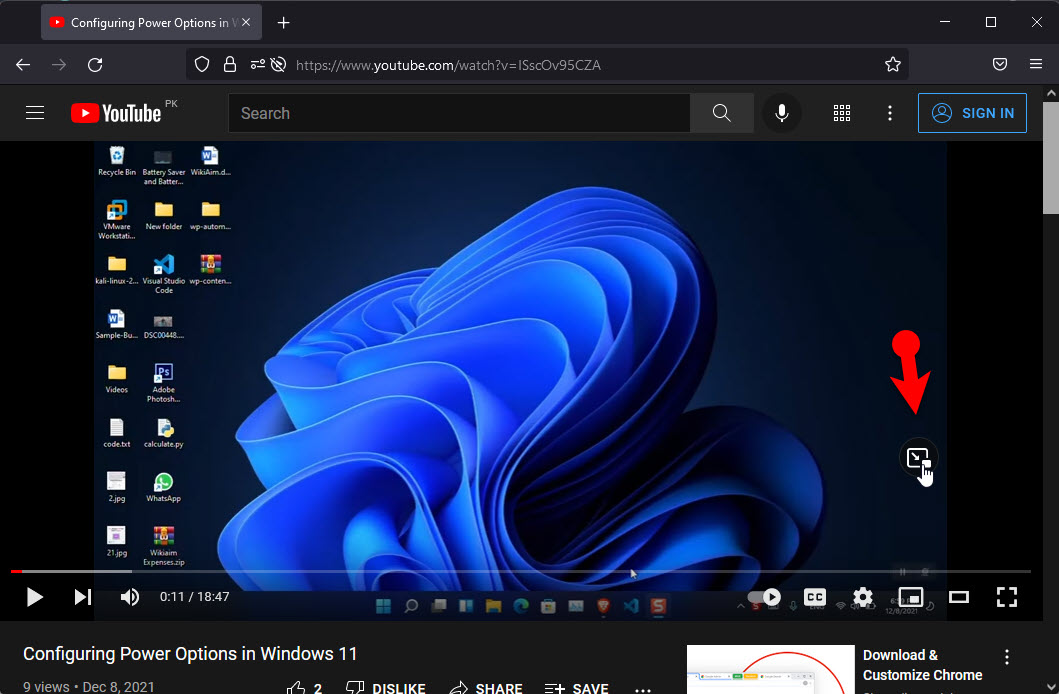Open the Firefox application menu

tap(1036, 64)
